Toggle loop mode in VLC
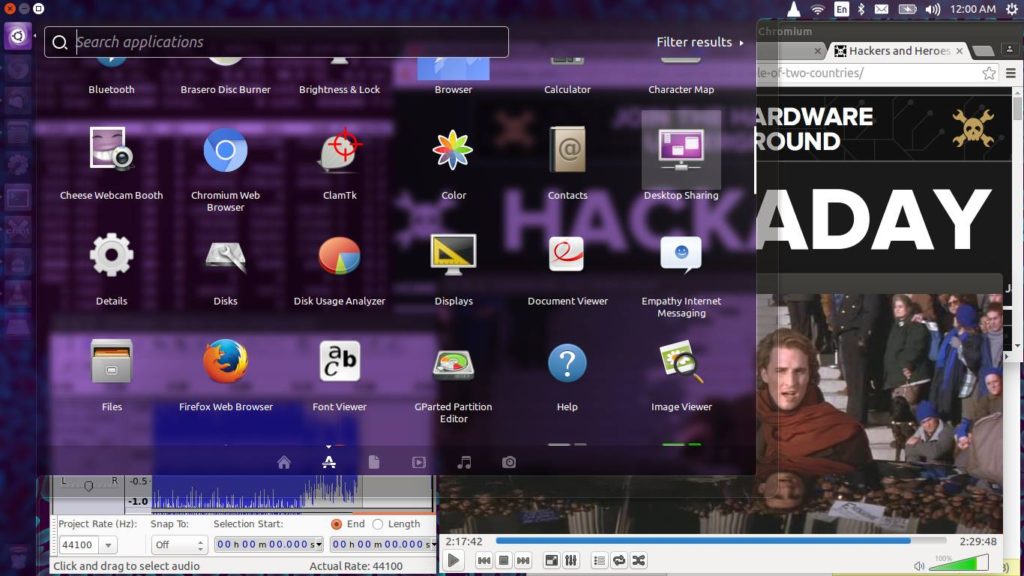The image size is (1024, 576). click(619, 560)
